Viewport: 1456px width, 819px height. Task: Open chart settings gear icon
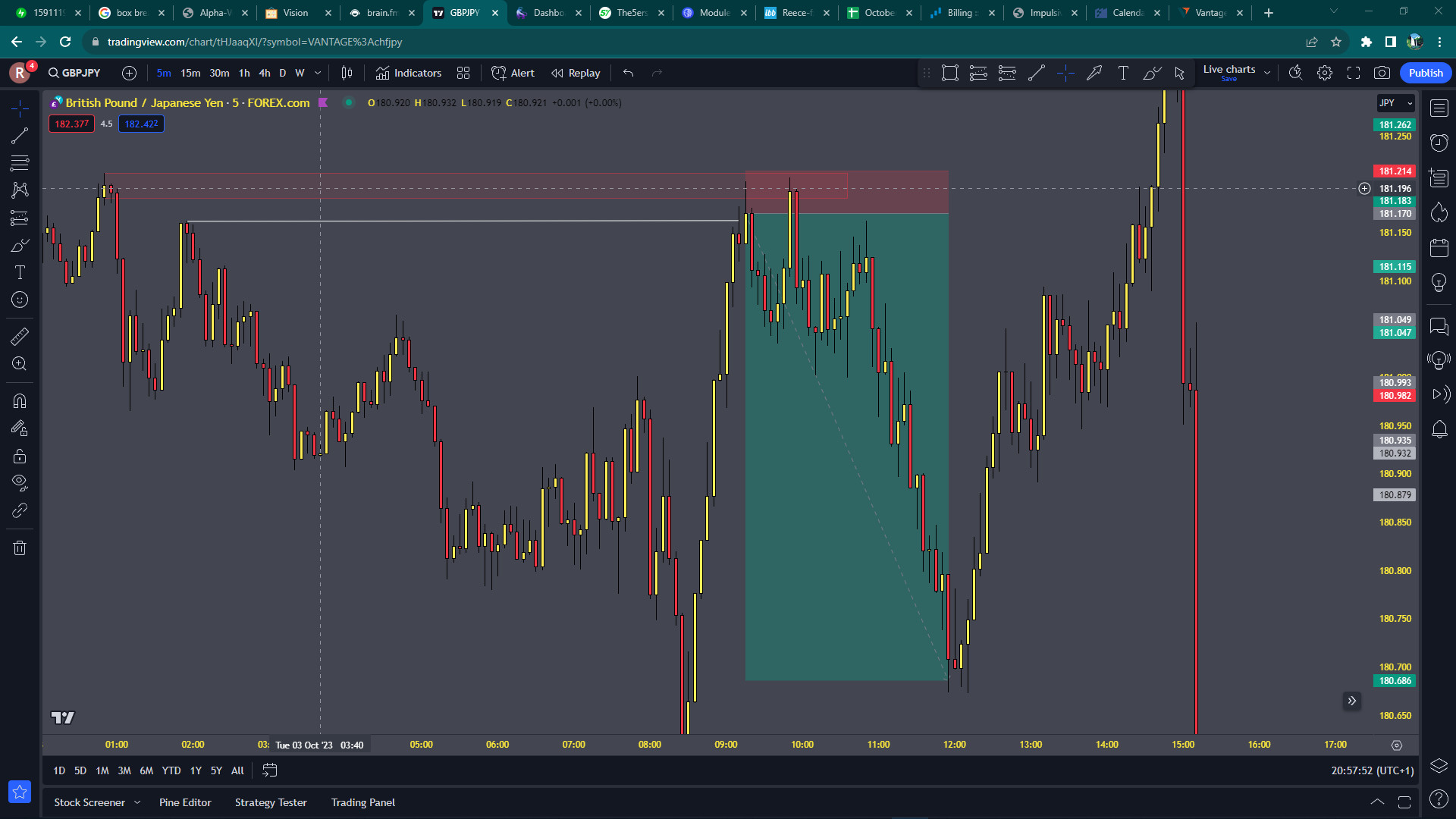[x=1324, y=73]
